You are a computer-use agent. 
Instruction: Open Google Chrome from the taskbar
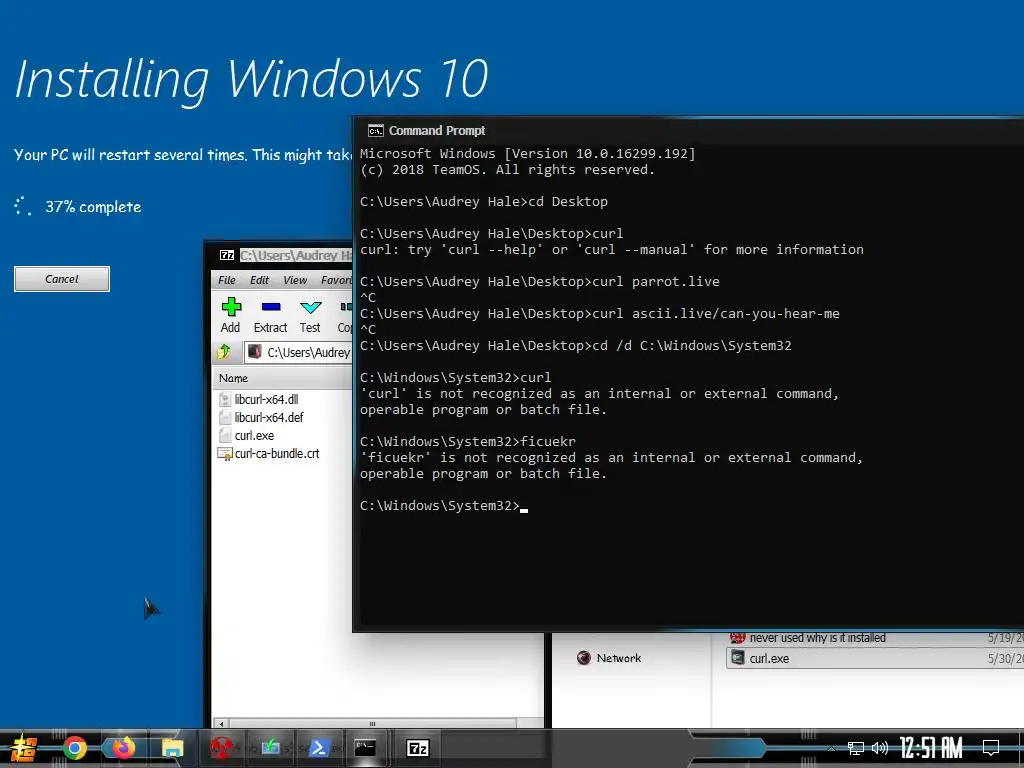pyautogui.click(x=75, y=748)
